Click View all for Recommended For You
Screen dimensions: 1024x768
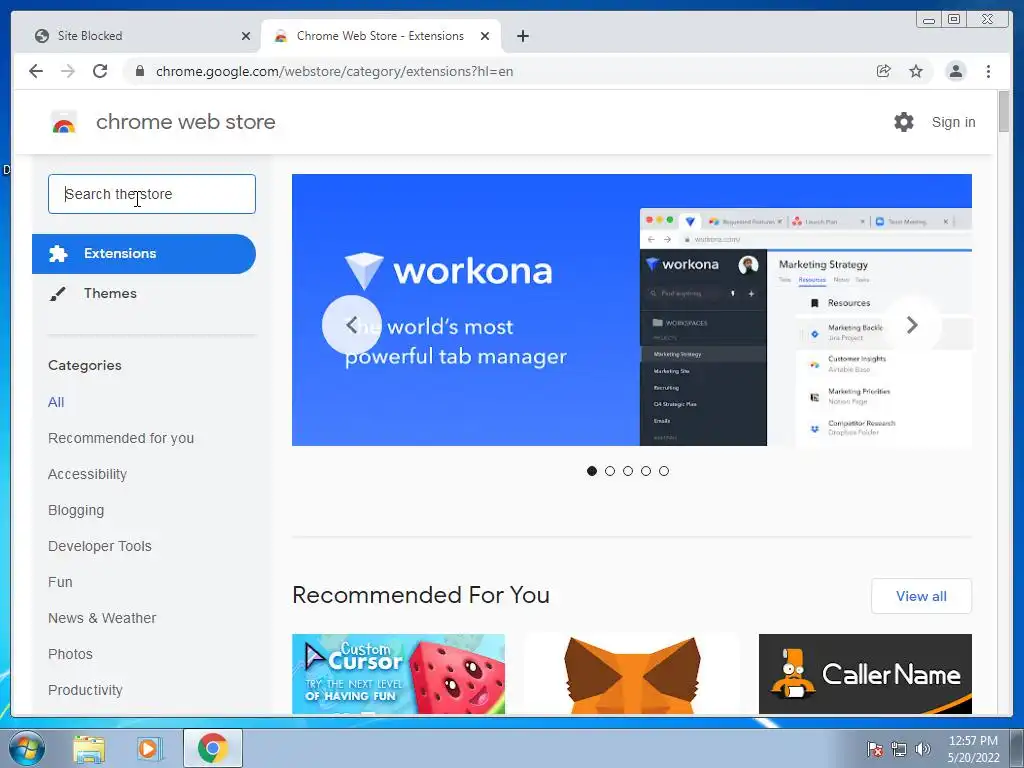[x=921, y=596]
